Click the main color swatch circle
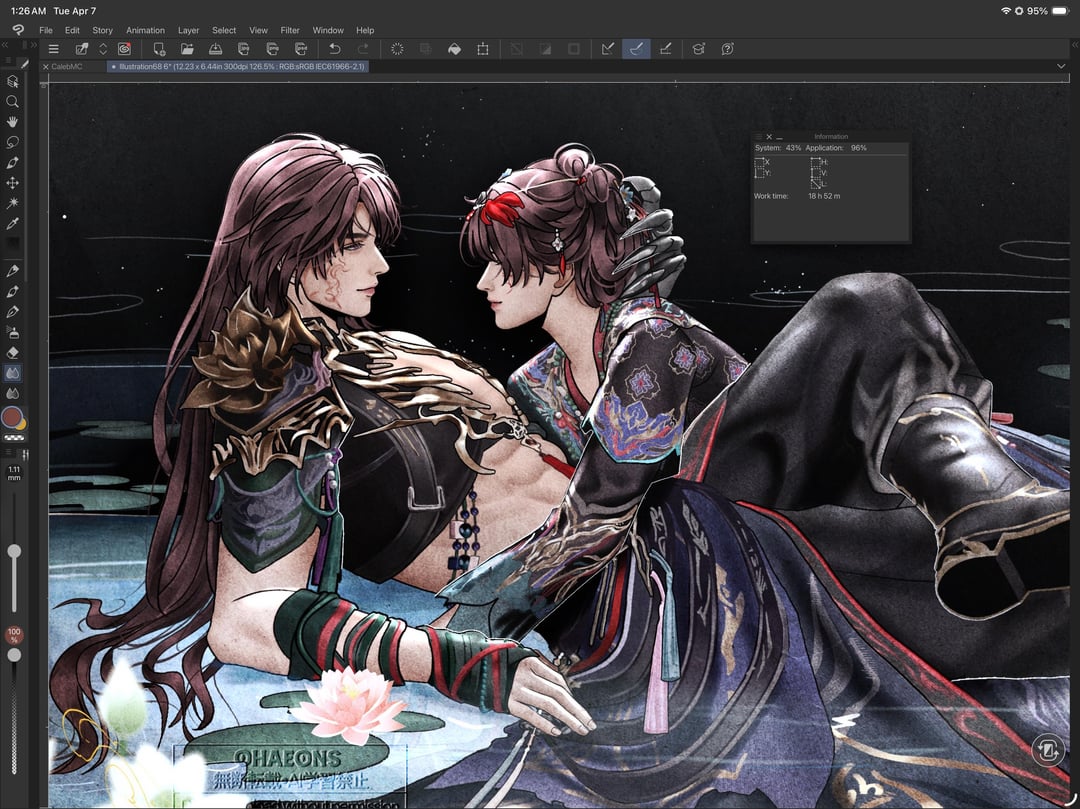The height and width of the screenshot is (809, 1080). [x=11, y=416]
